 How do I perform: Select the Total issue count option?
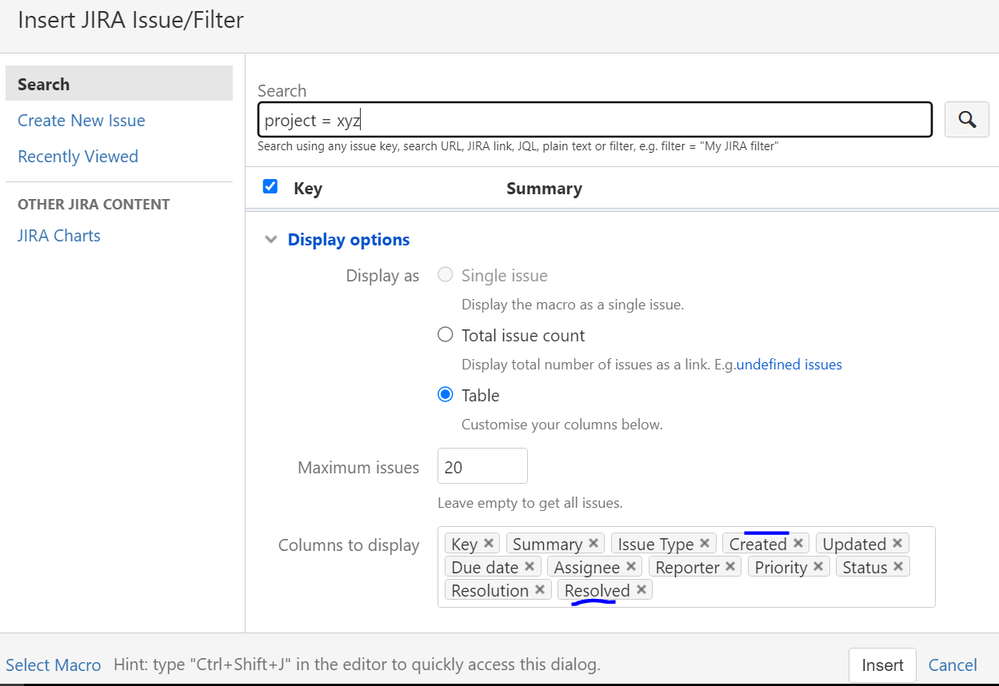446,335
